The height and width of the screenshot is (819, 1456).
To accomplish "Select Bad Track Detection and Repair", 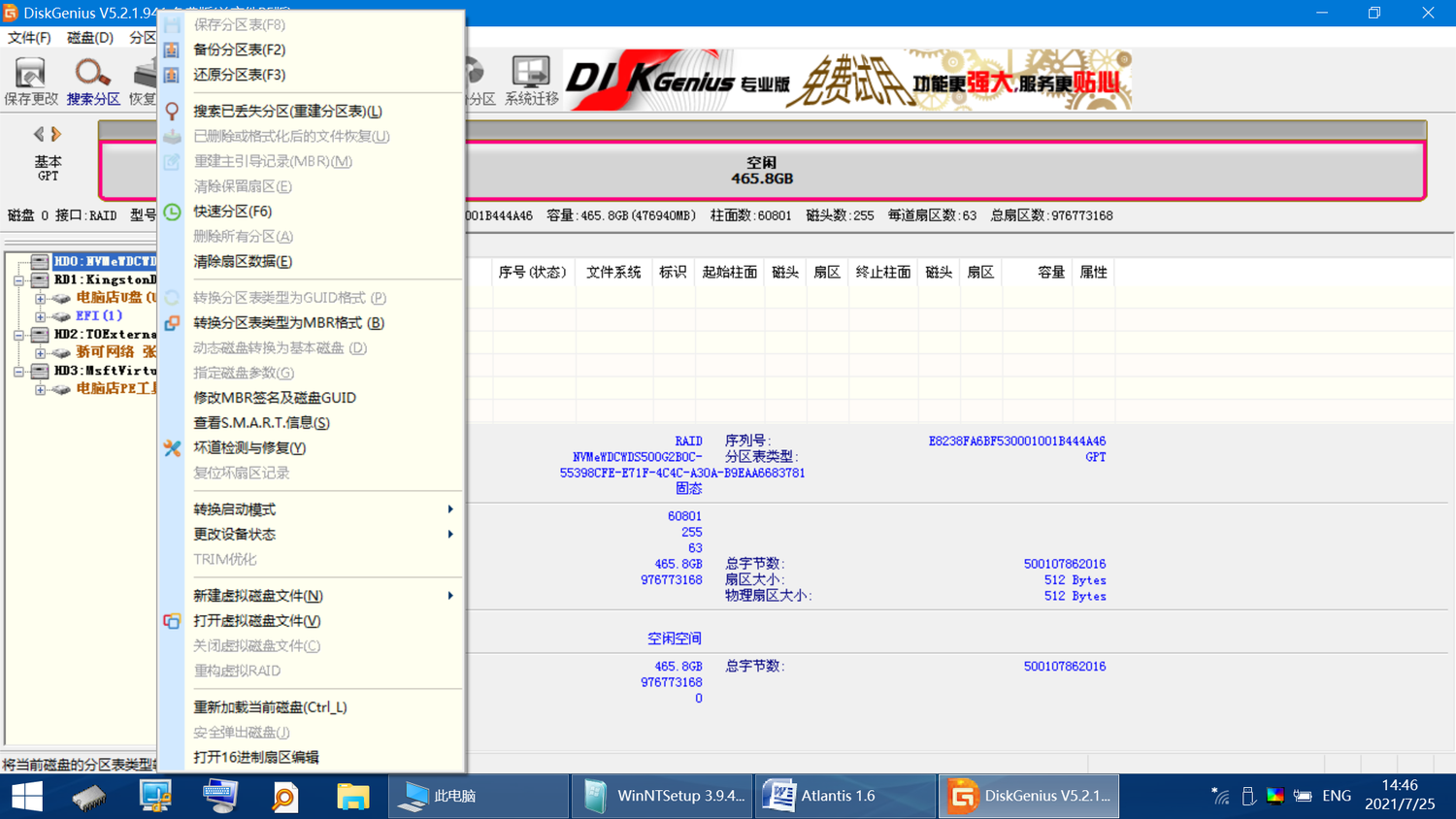I will coord(311,448).
